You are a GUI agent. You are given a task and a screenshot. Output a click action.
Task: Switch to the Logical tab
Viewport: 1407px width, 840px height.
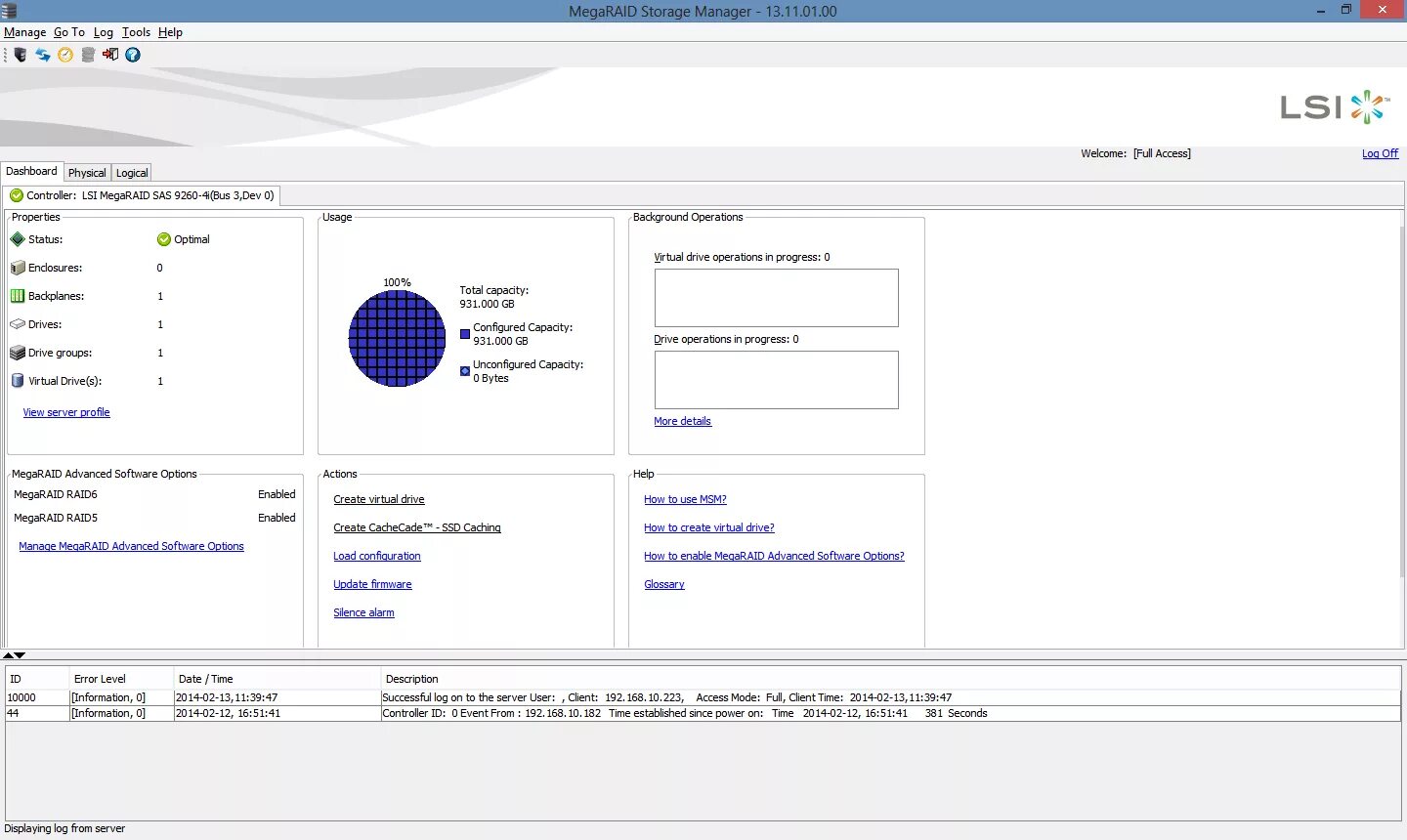click(132, 173)
